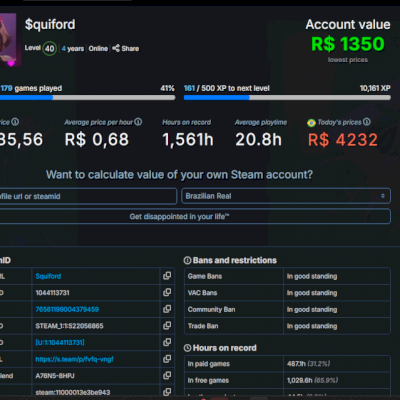Copy the s.team short link value

coord(167,359)
